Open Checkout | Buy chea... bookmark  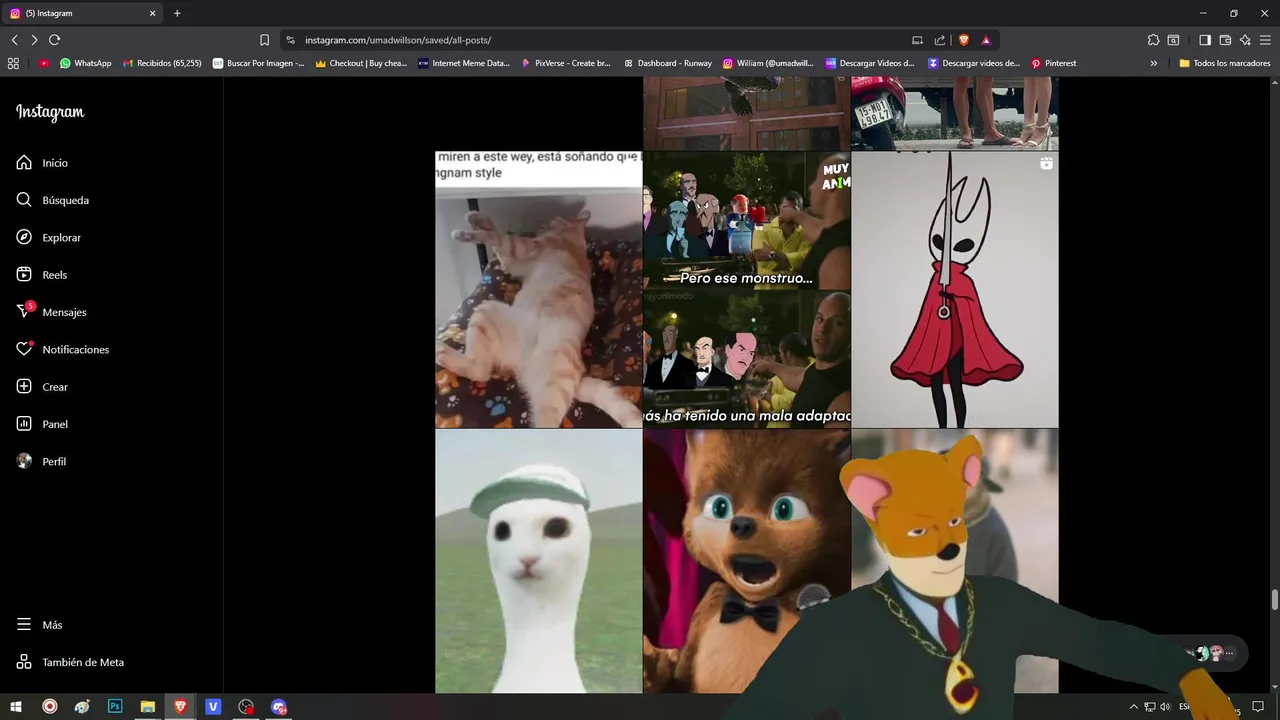[361, 63]
